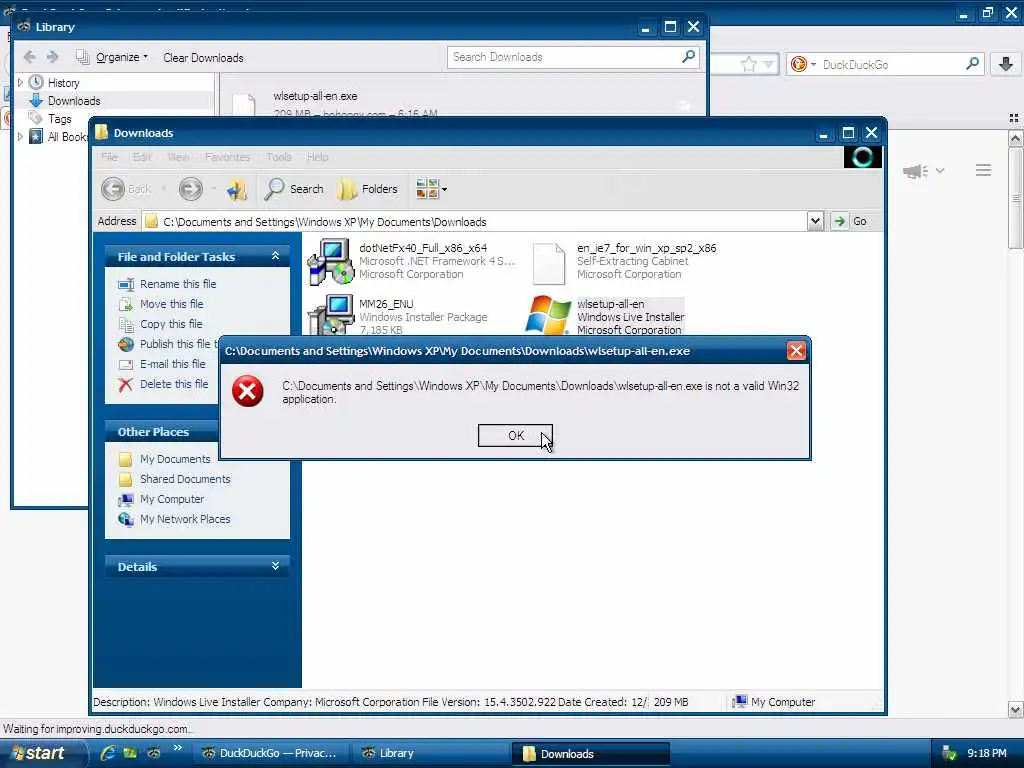Open My Network Places link
1024x768 pixels.
tap(185, 519)
